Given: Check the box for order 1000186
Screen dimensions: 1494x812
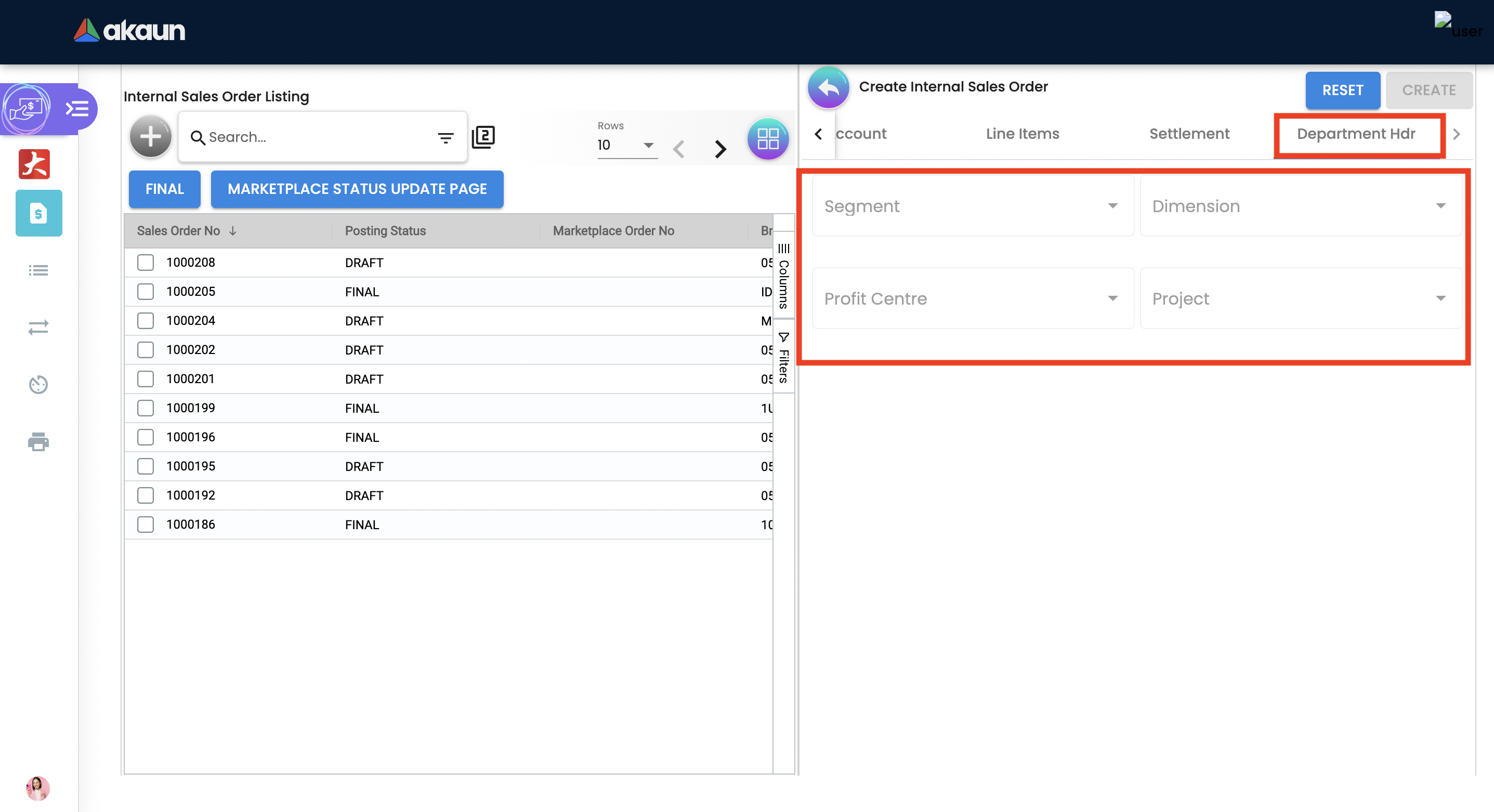Looking at the screenshot, I should (x=146, y=525).
